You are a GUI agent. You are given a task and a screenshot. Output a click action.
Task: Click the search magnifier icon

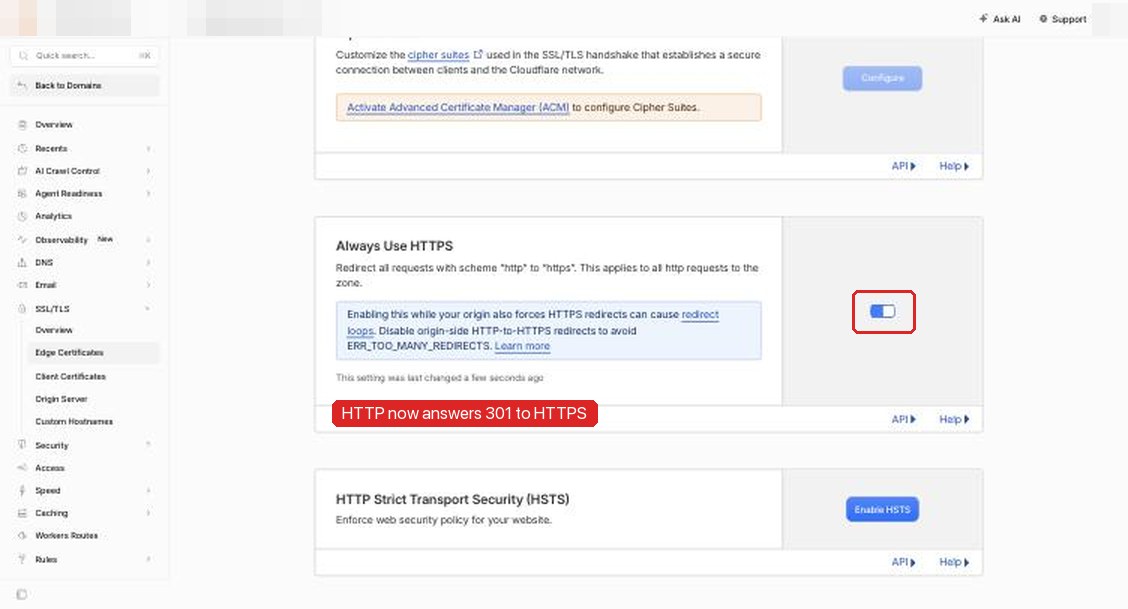click(x=23, y=55)
